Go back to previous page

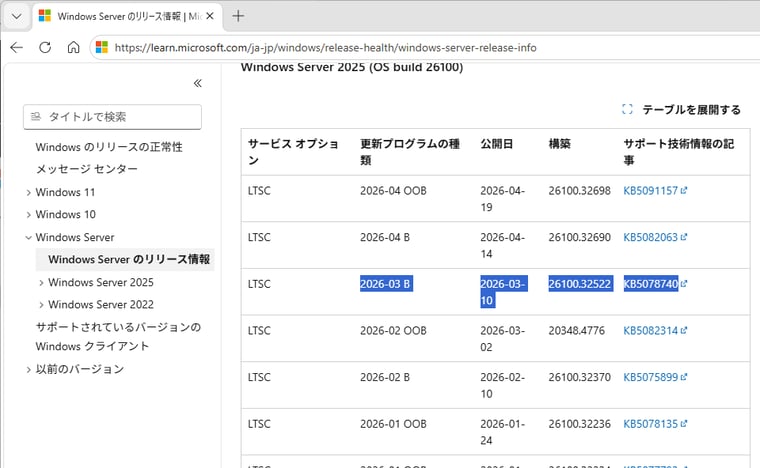point(16,47)
